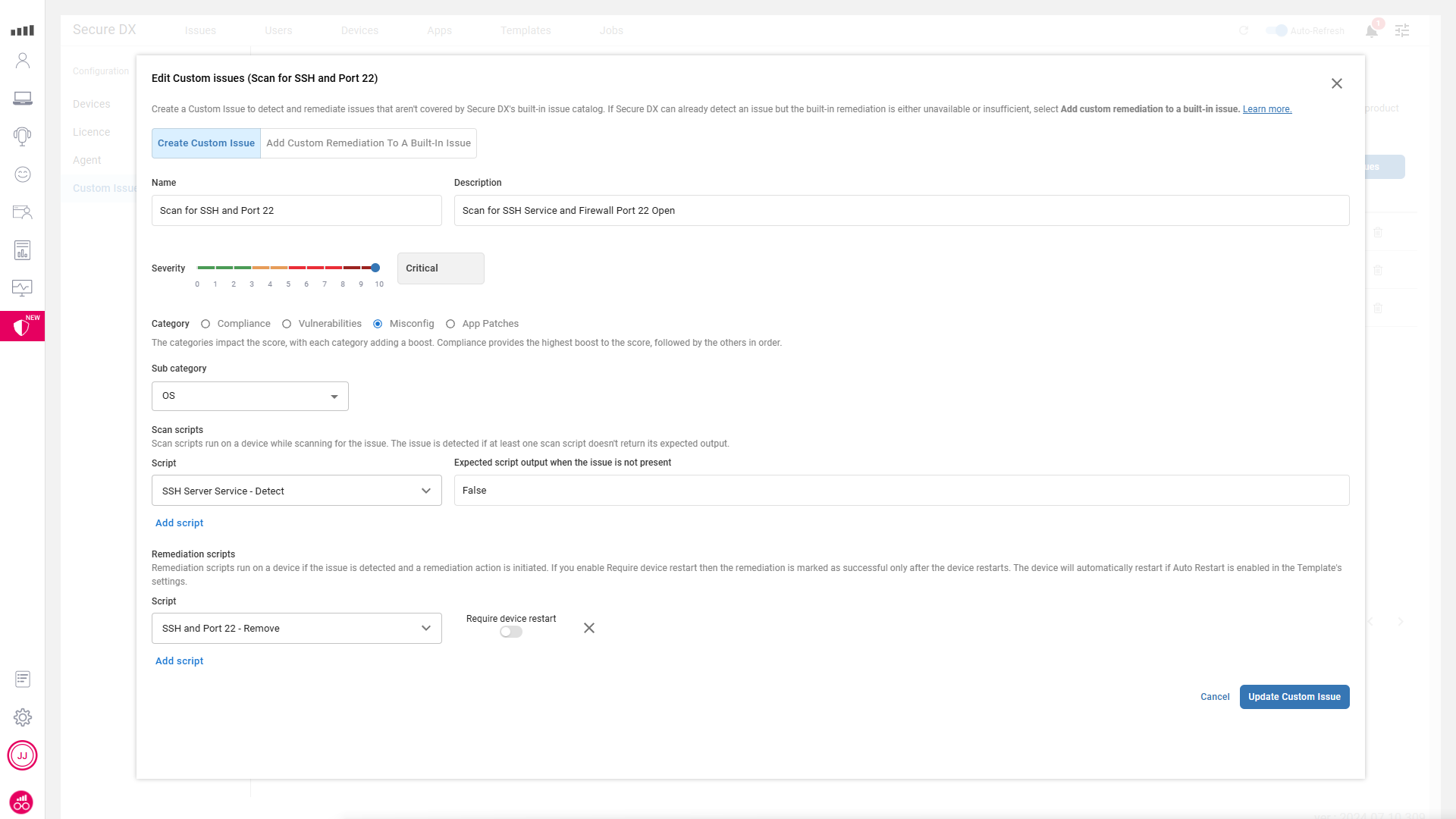Open the SSH Server Service - Detect dropdown

click(x=297, y=491)
